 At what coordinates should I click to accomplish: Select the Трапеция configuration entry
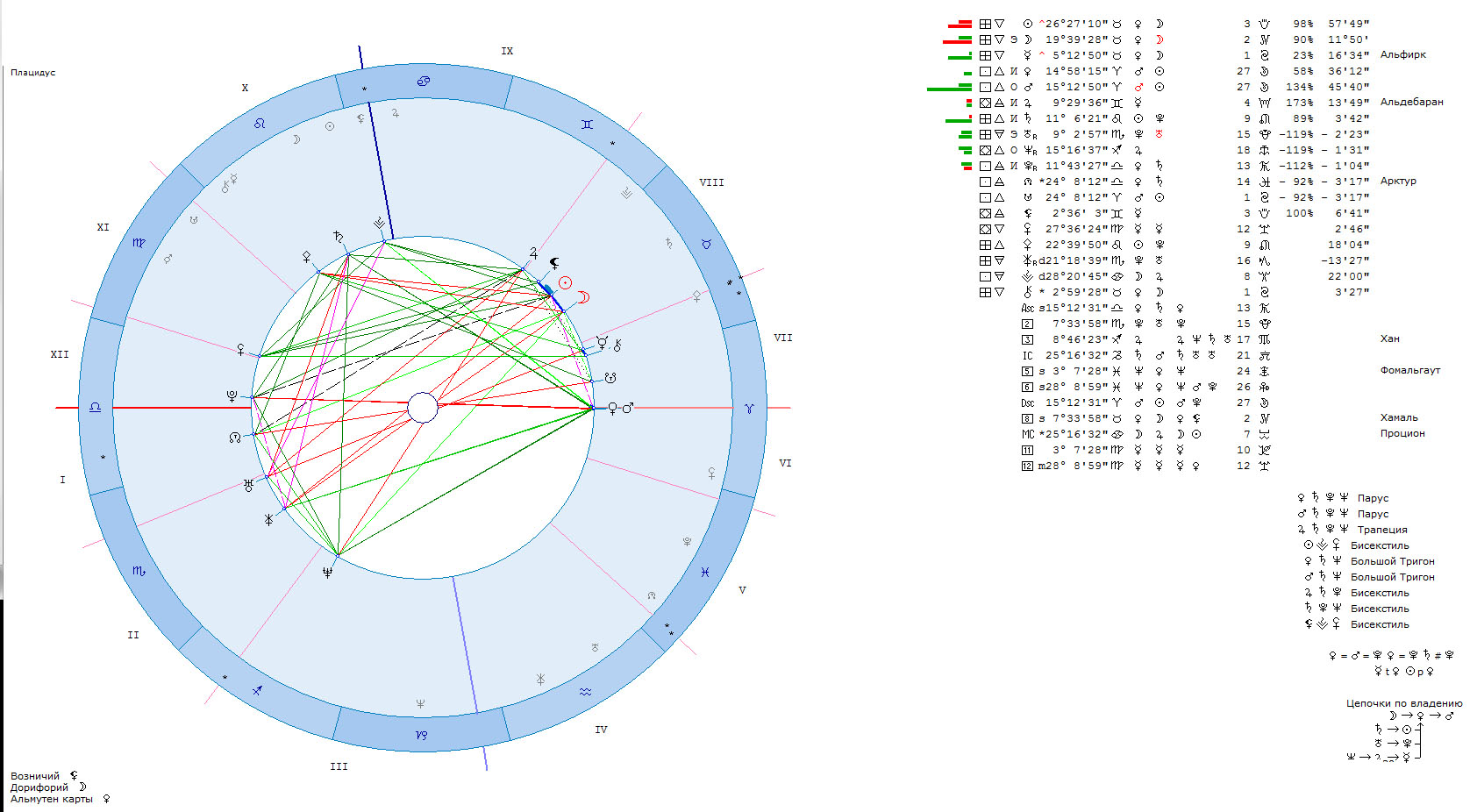[x=1381, y=530]
